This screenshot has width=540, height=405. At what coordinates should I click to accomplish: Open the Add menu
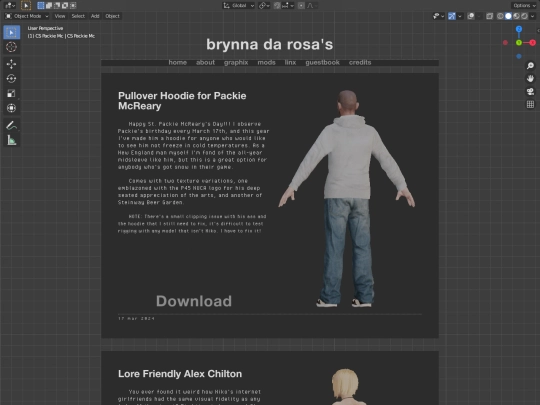click(x=95, y=16)
